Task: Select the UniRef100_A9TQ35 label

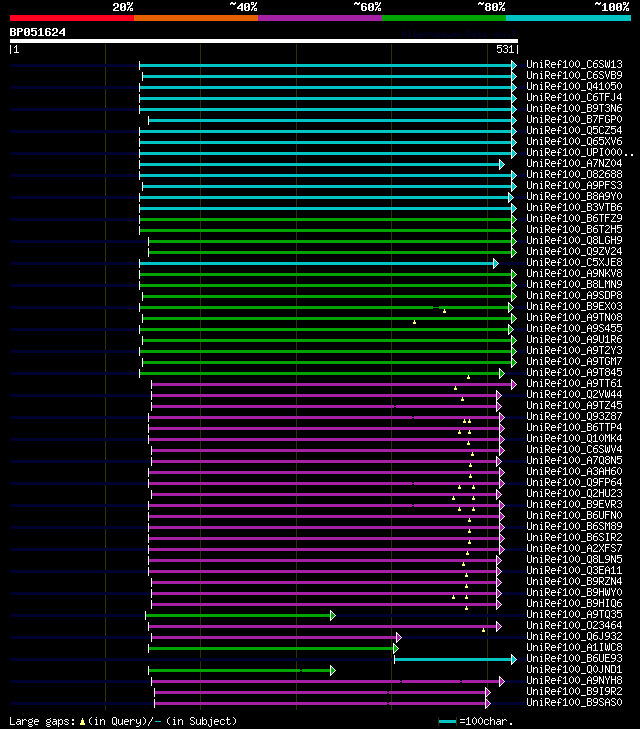Action: coord(574,615)
